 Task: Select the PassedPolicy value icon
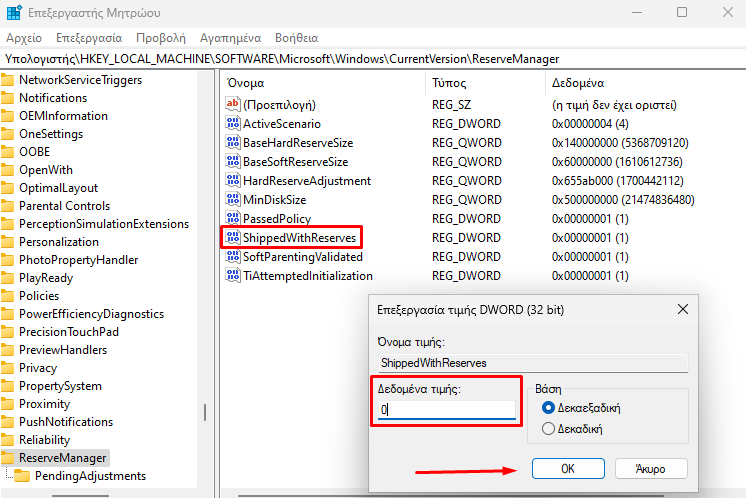[233, 218]
